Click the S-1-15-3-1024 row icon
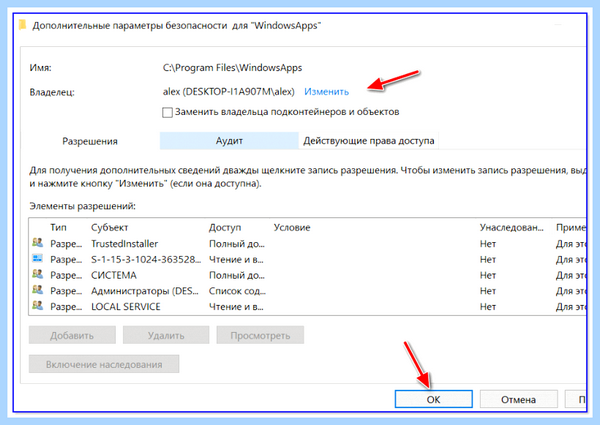 point(38,258)
